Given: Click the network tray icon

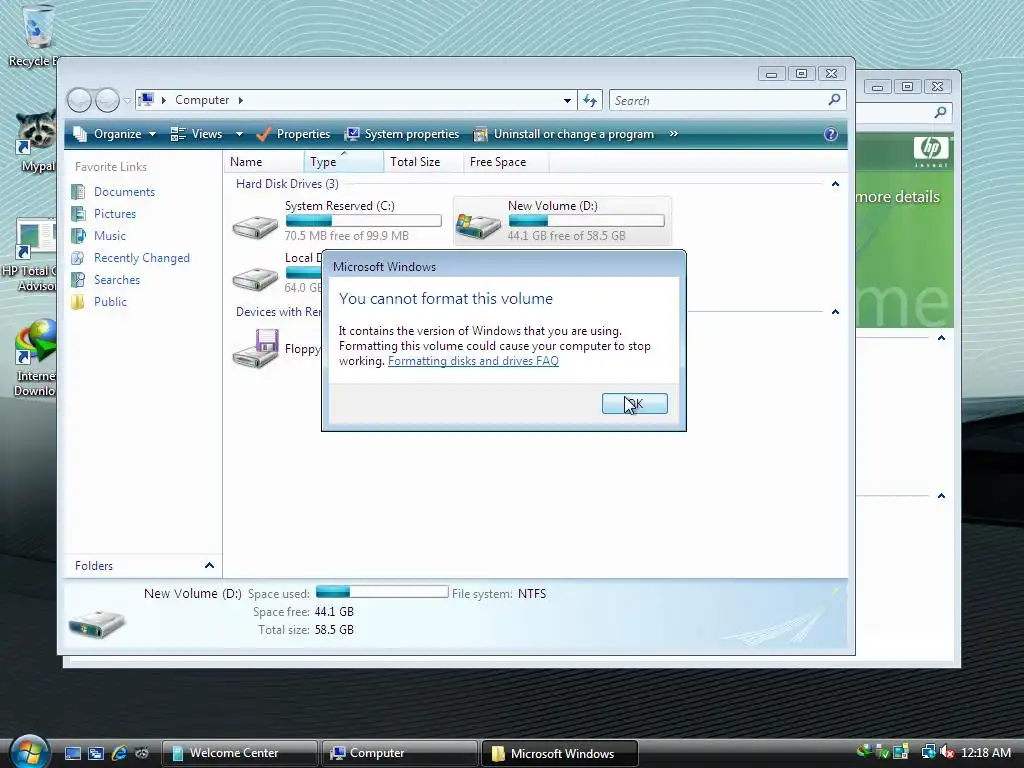Looking at the screenshot, I should (x=927, y=752).
